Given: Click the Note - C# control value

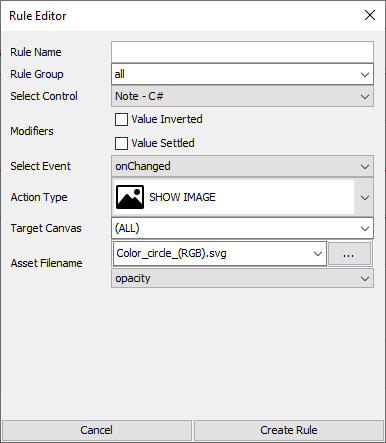Looking at the screenshot, I should 139,96.
